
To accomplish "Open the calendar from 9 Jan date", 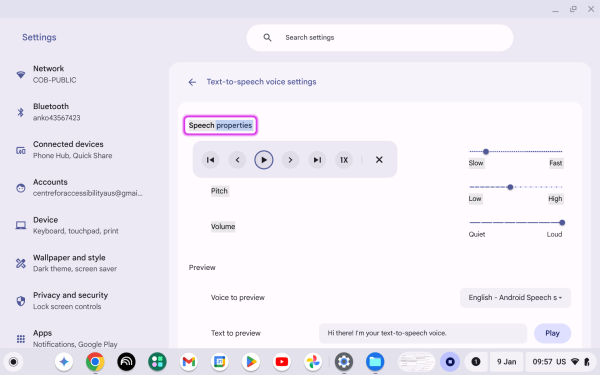I will coord(506,362).
